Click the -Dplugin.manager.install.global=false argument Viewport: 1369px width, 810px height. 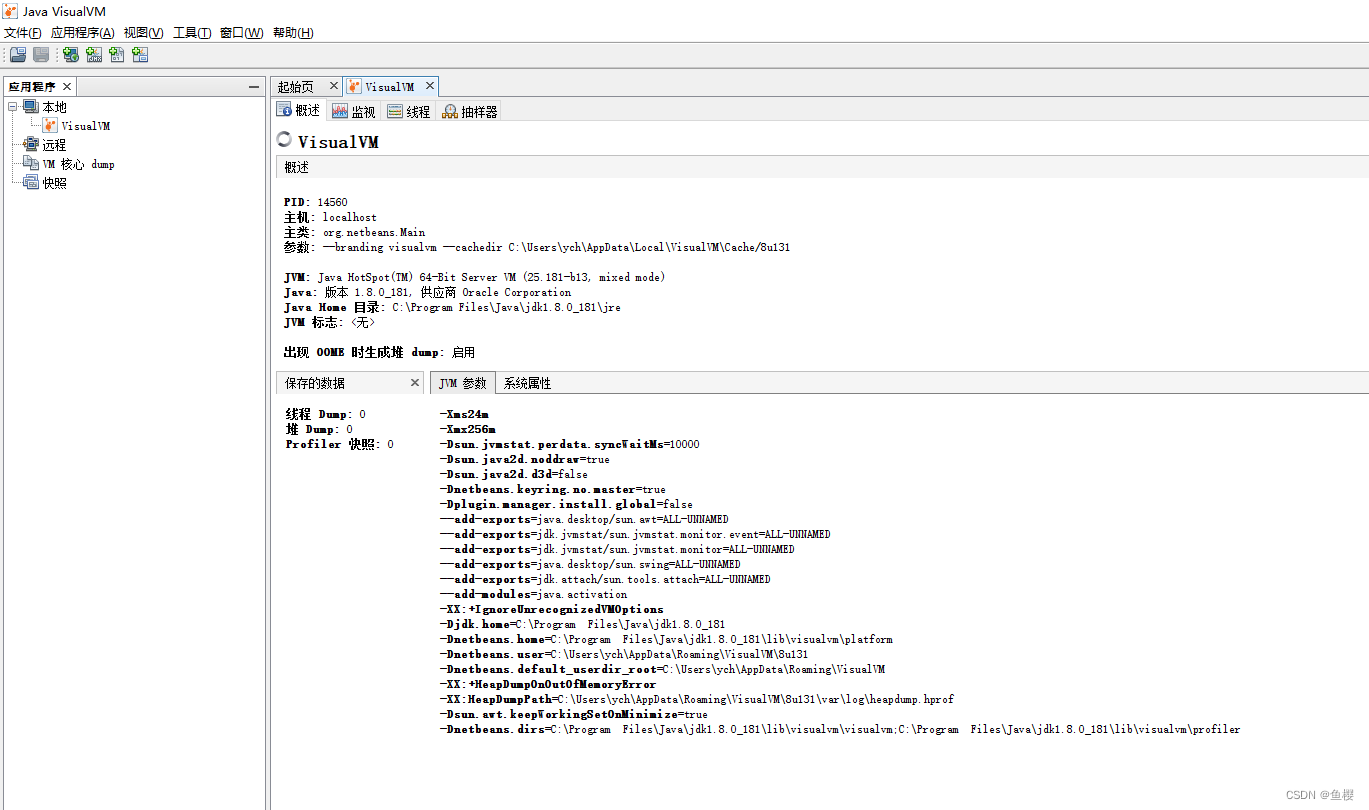[x=566, y=504]
